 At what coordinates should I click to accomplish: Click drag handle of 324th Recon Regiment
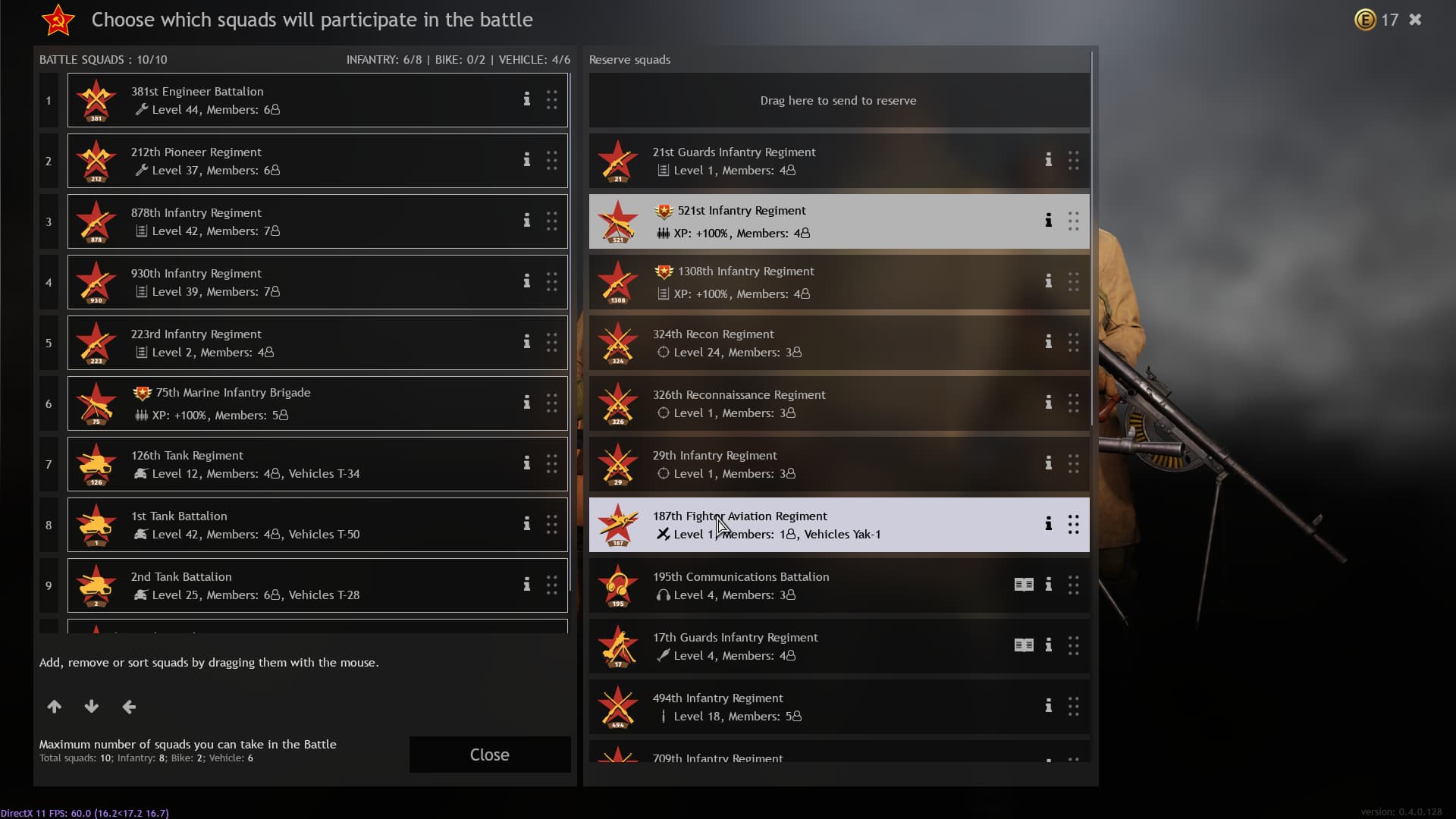point(1074,342)
